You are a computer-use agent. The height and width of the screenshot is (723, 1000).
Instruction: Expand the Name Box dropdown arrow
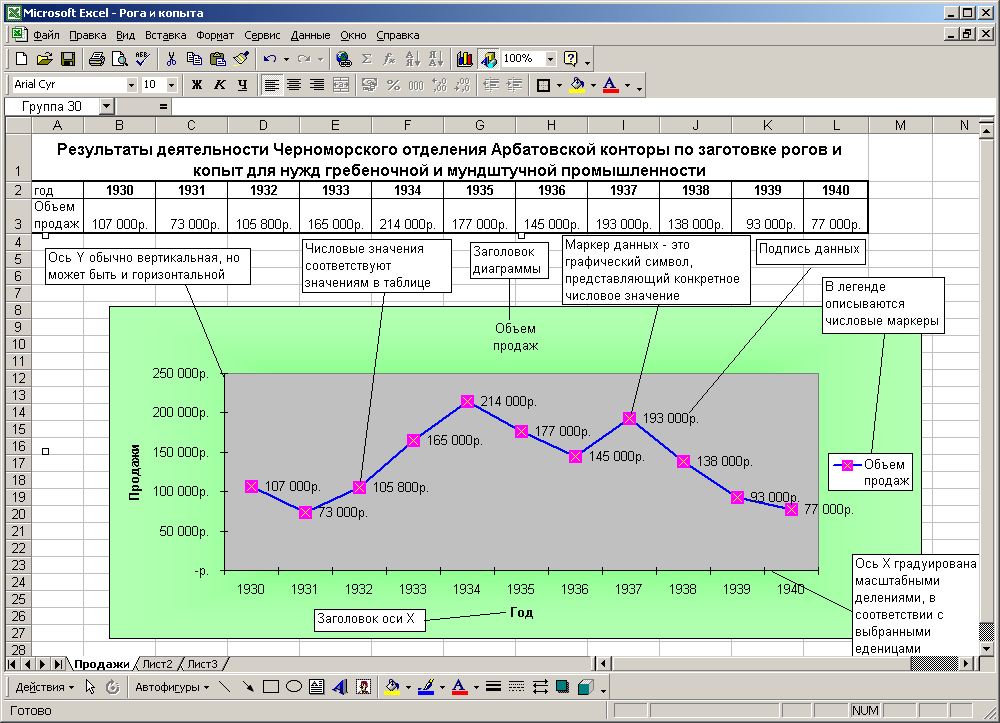pos(107,106)
